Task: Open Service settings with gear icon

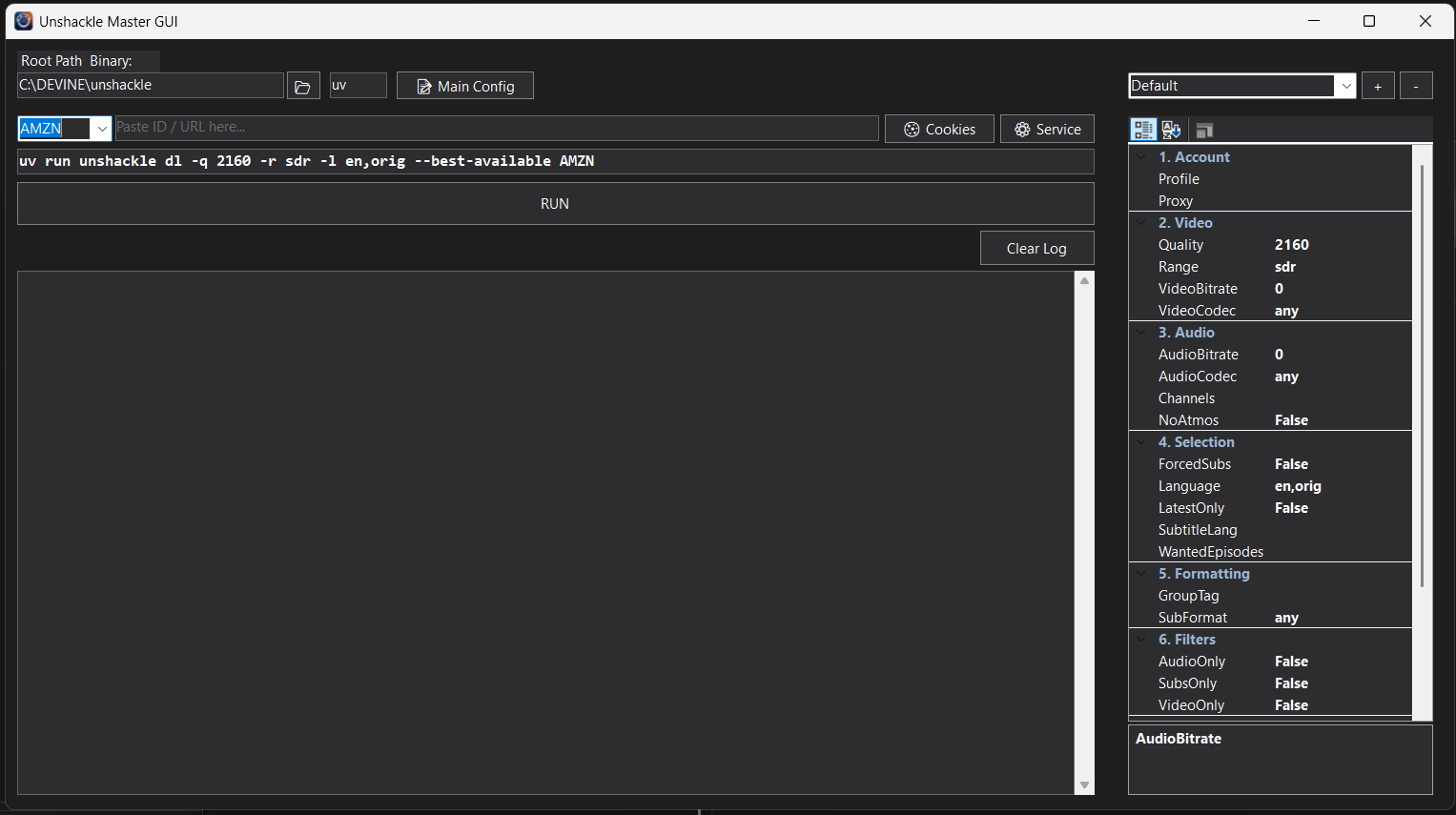Action: [1046, 129]
